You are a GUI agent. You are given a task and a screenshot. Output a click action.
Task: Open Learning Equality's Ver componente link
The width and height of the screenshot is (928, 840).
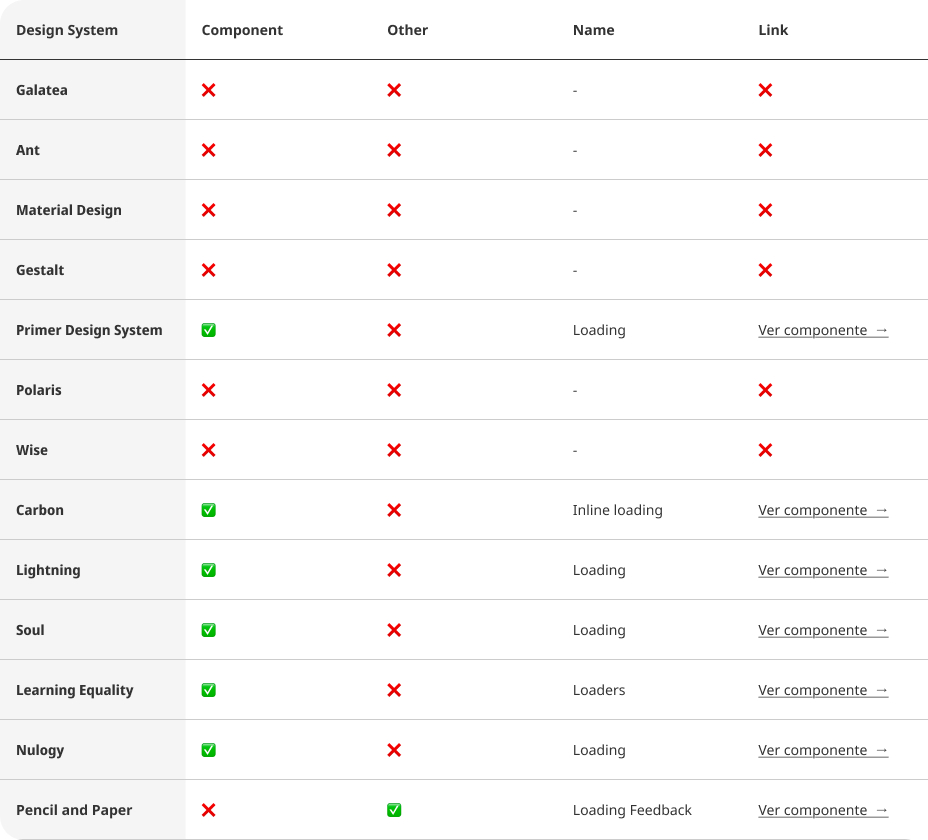click(x=823, y=690)
